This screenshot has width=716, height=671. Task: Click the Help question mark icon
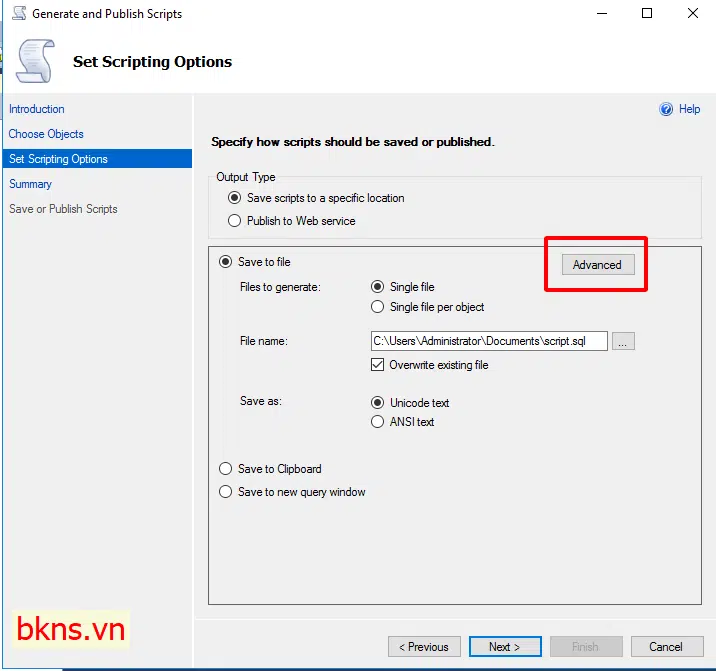coord(667,109)
